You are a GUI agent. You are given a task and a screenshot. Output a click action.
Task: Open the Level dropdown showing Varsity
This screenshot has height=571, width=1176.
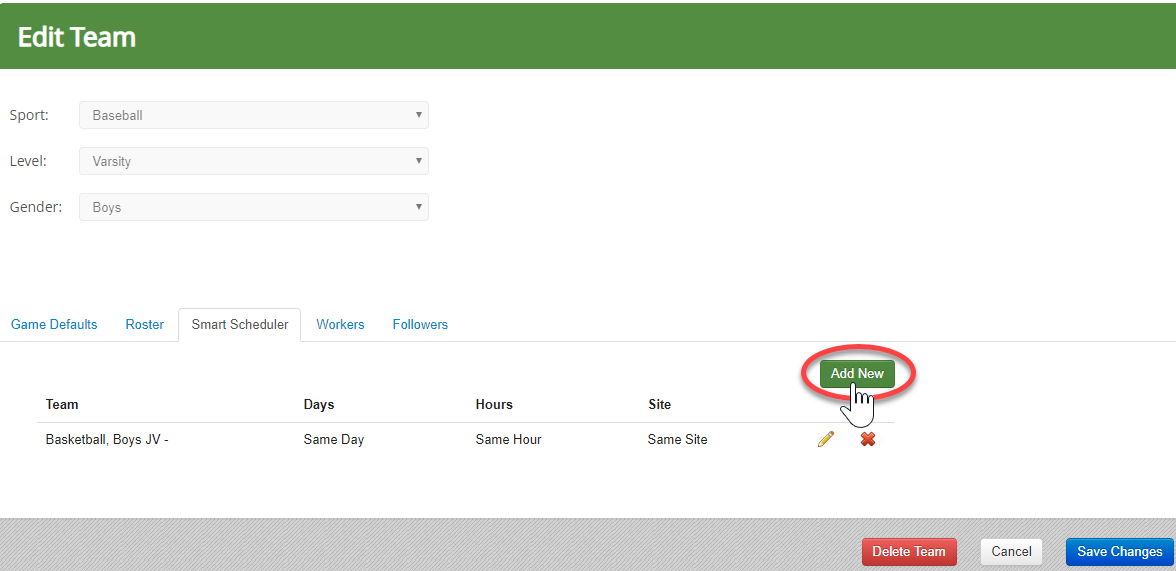254,161
